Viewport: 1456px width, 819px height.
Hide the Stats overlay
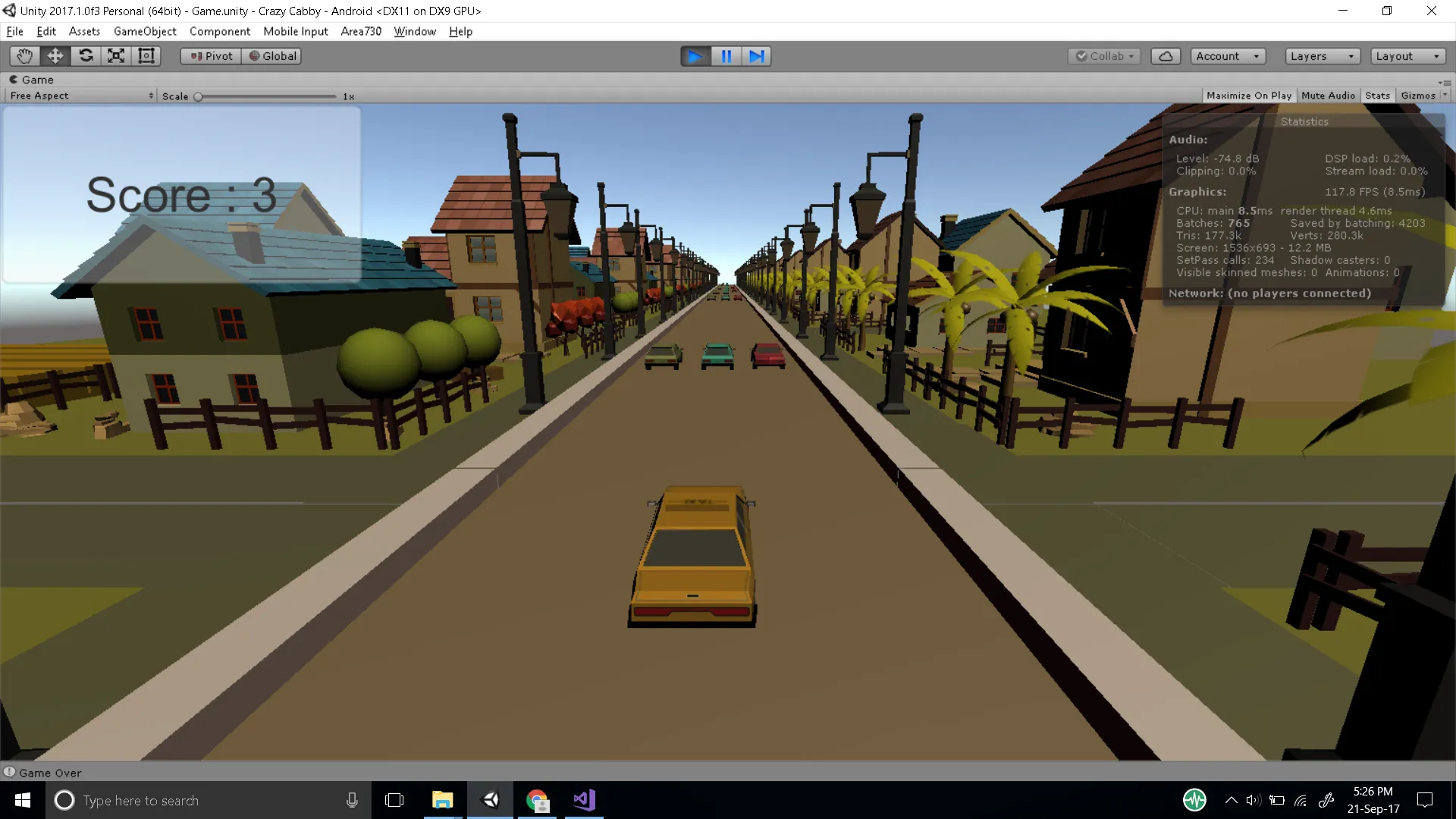[x=1377, y=96]
